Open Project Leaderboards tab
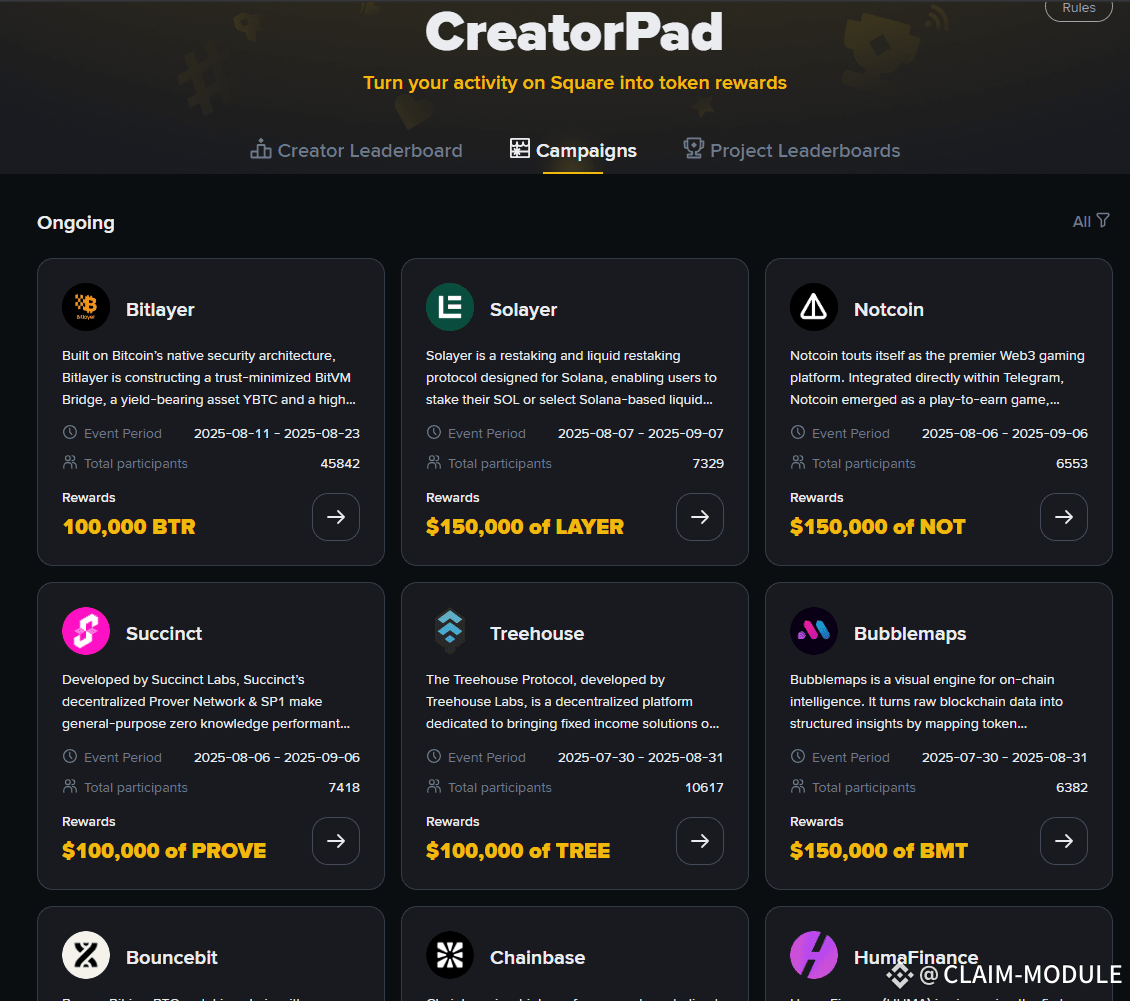The image size is (1130, 1001). (x=791, y=150)
